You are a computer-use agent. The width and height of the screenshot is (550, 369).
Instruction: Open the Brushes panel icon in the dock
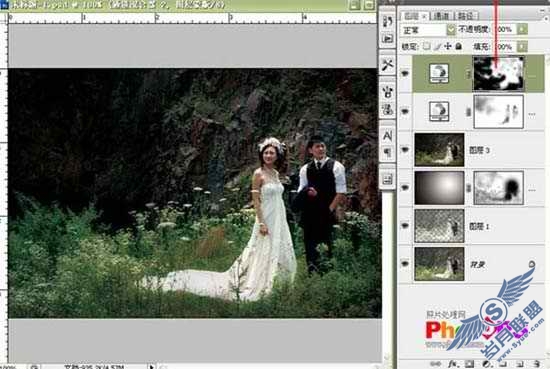(388, 92)
